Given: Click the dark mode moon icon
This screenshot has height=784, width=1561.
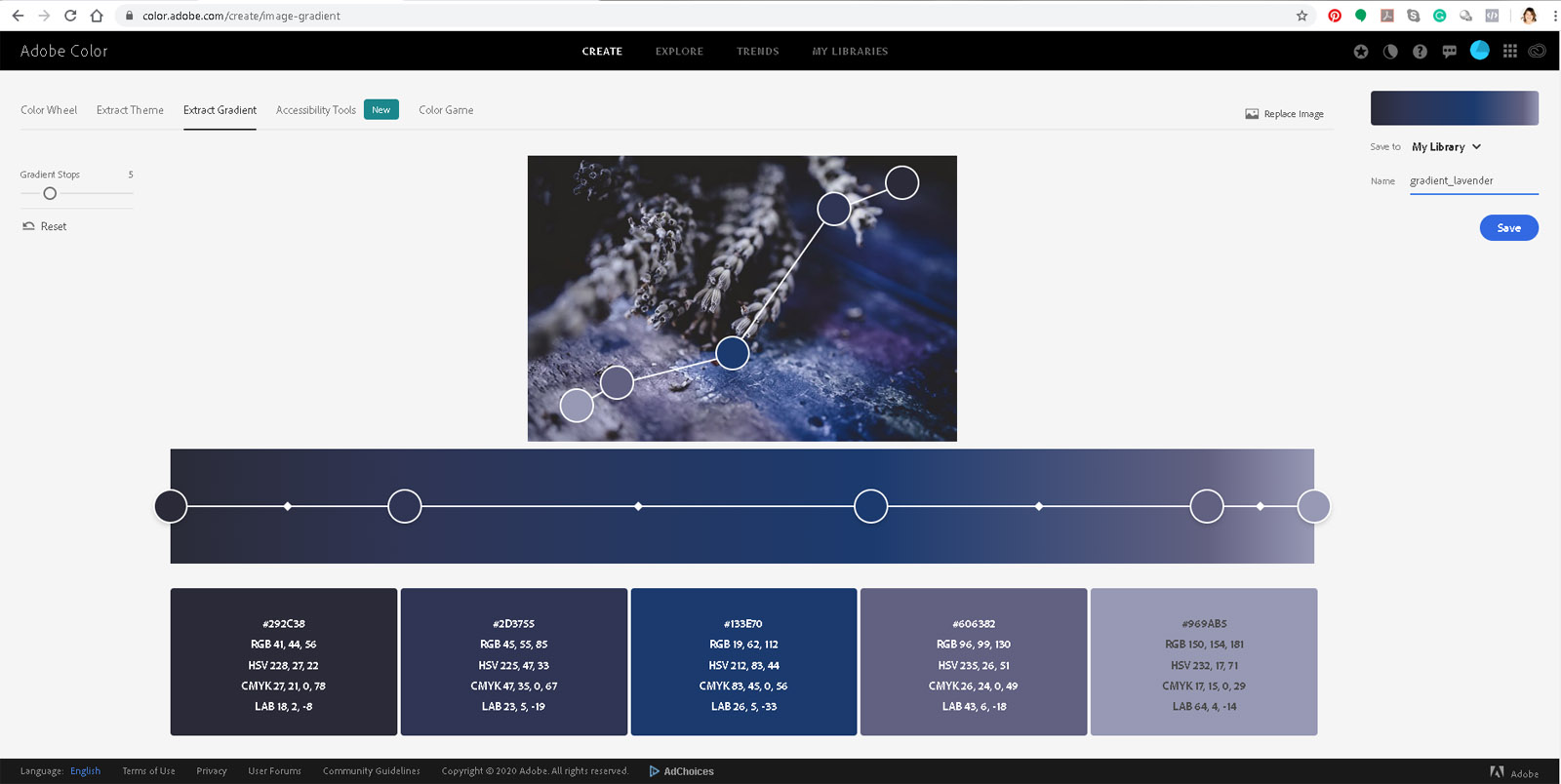Looking at the screenshot, I should (x=1390, y=52).
